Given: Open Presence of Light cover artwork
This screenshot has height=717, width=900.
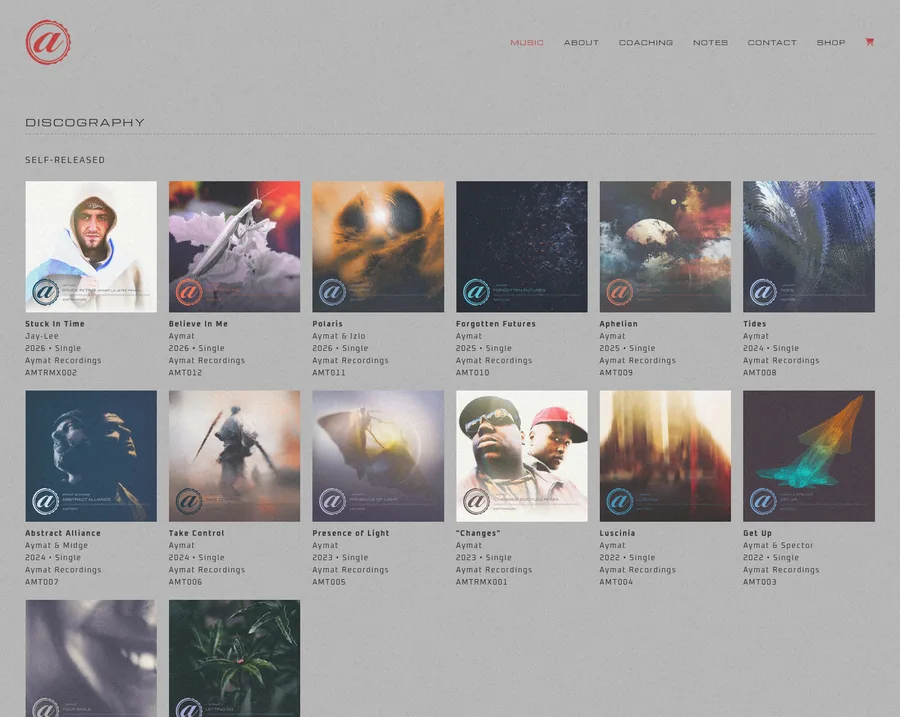Looking at the screenshot, I should coord(378,456).
